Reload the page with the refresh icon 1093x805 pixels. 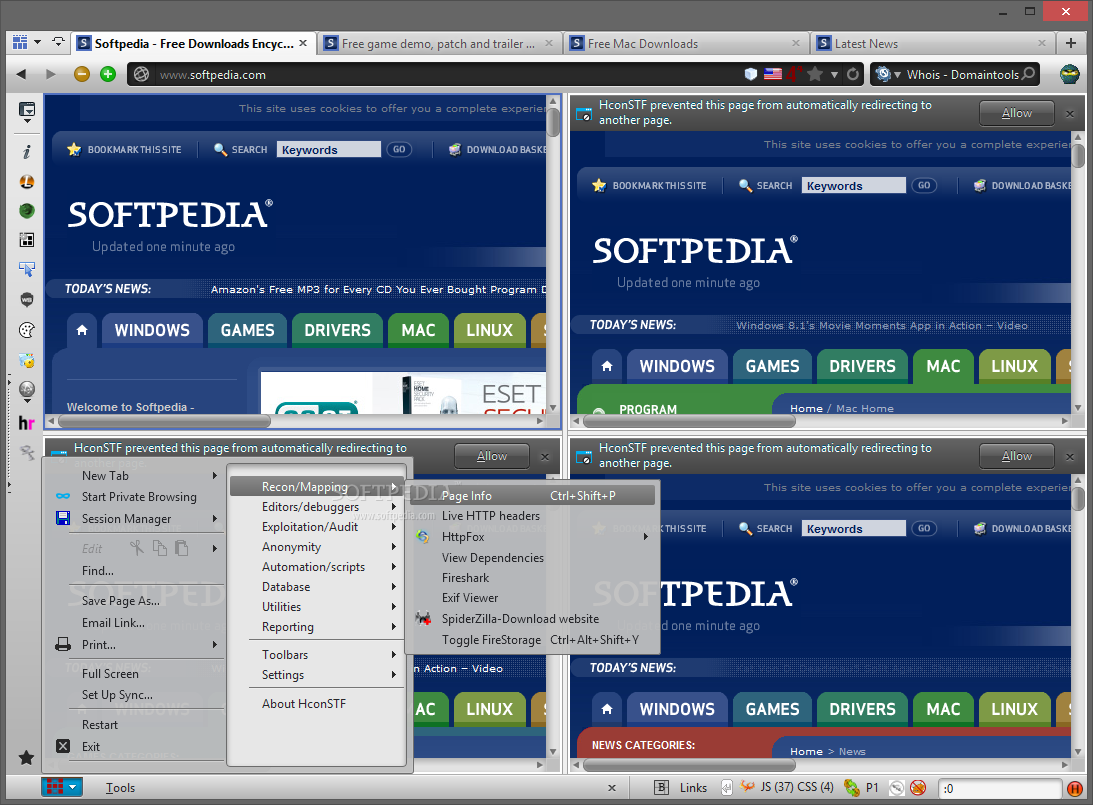(x=853, y=74)
